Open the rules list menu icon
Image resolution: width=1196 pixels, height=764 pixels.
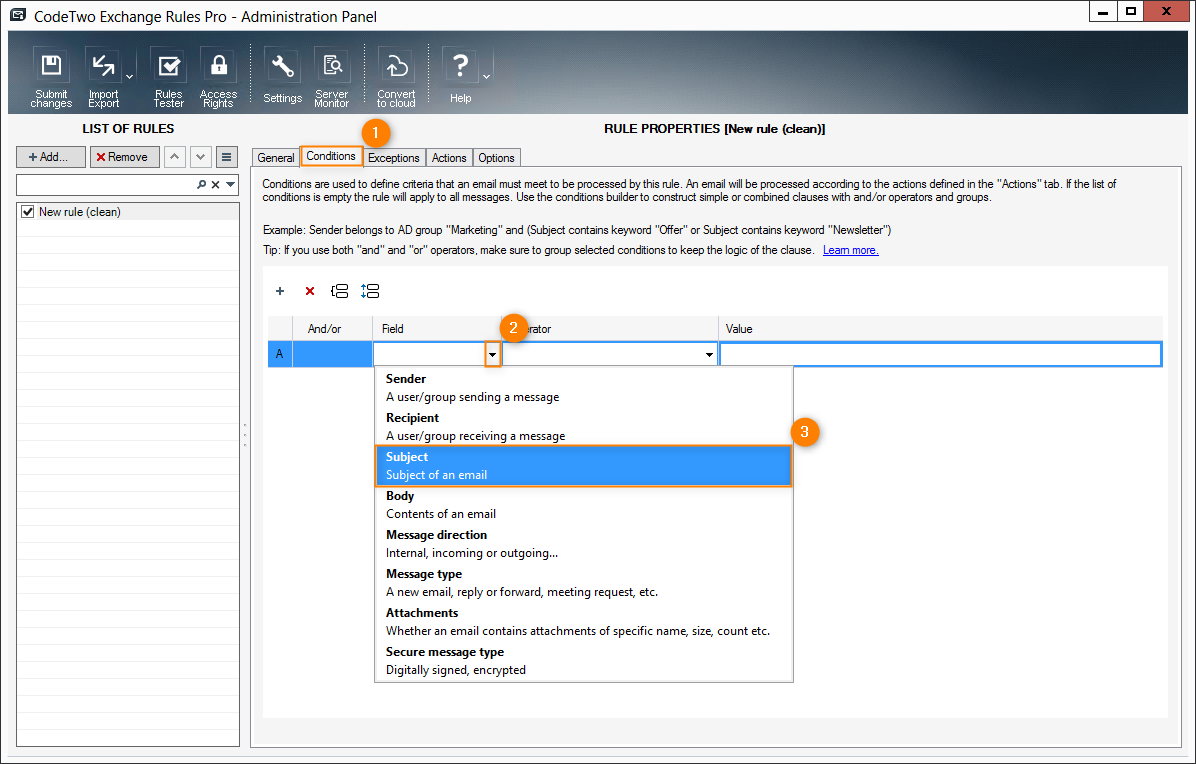click(x=227, y=156)
